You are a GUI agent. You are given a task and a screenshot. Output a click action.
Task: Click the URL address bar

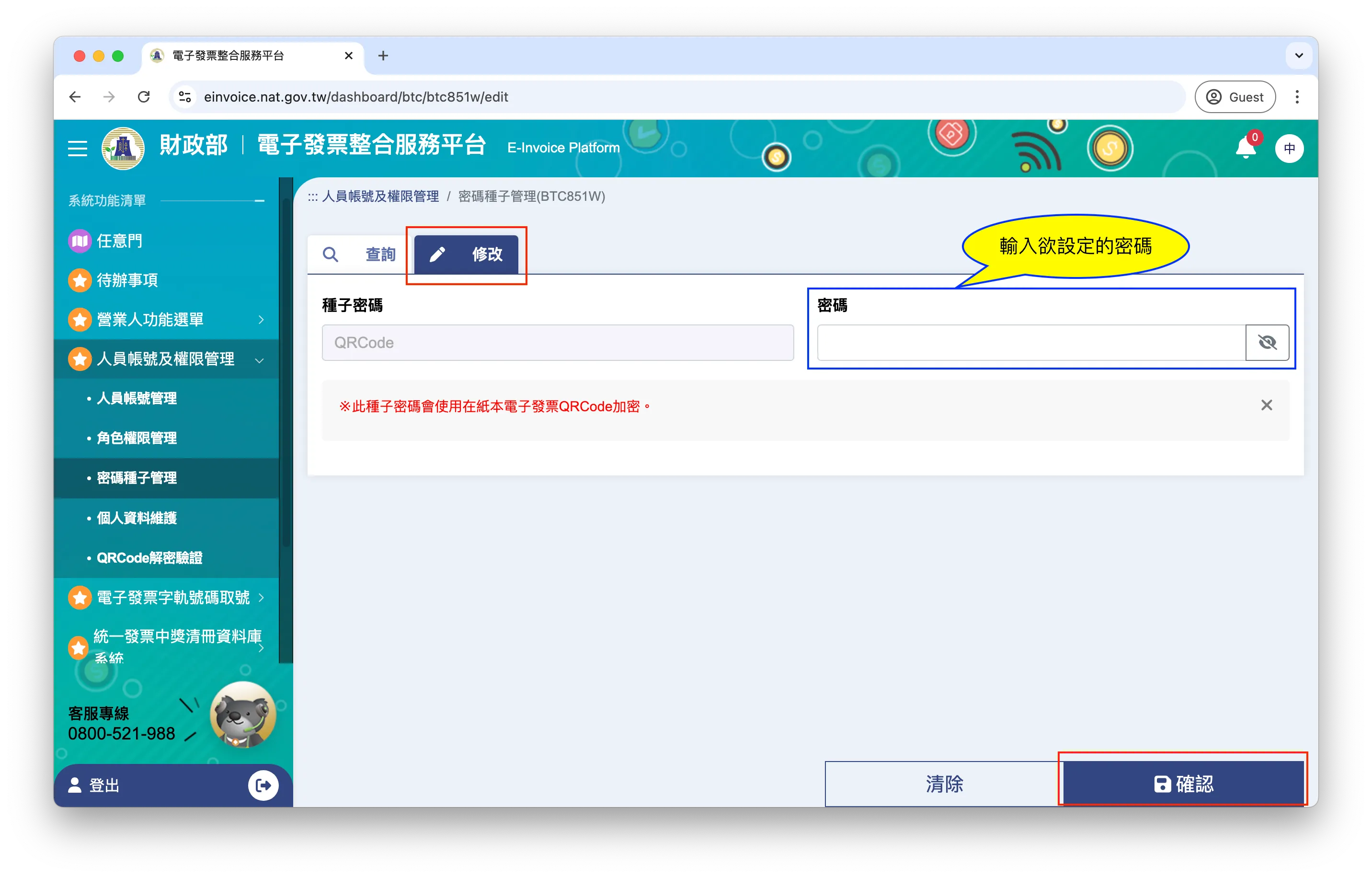pyautogui.click(x=678, y=97)
